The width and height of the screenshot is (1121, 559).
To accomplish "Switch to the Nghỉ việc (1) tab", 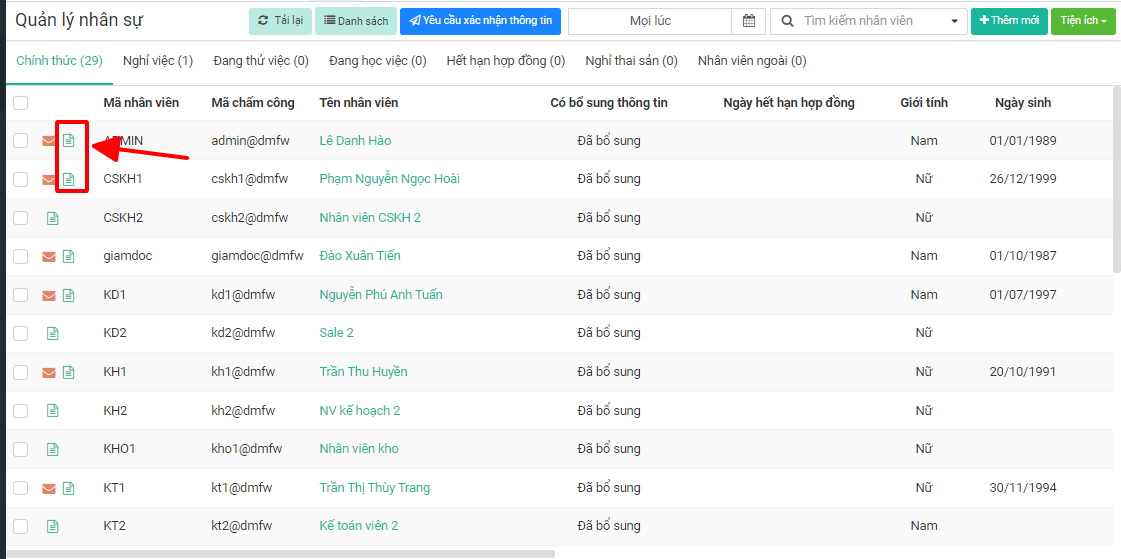I will coord(158,61).
